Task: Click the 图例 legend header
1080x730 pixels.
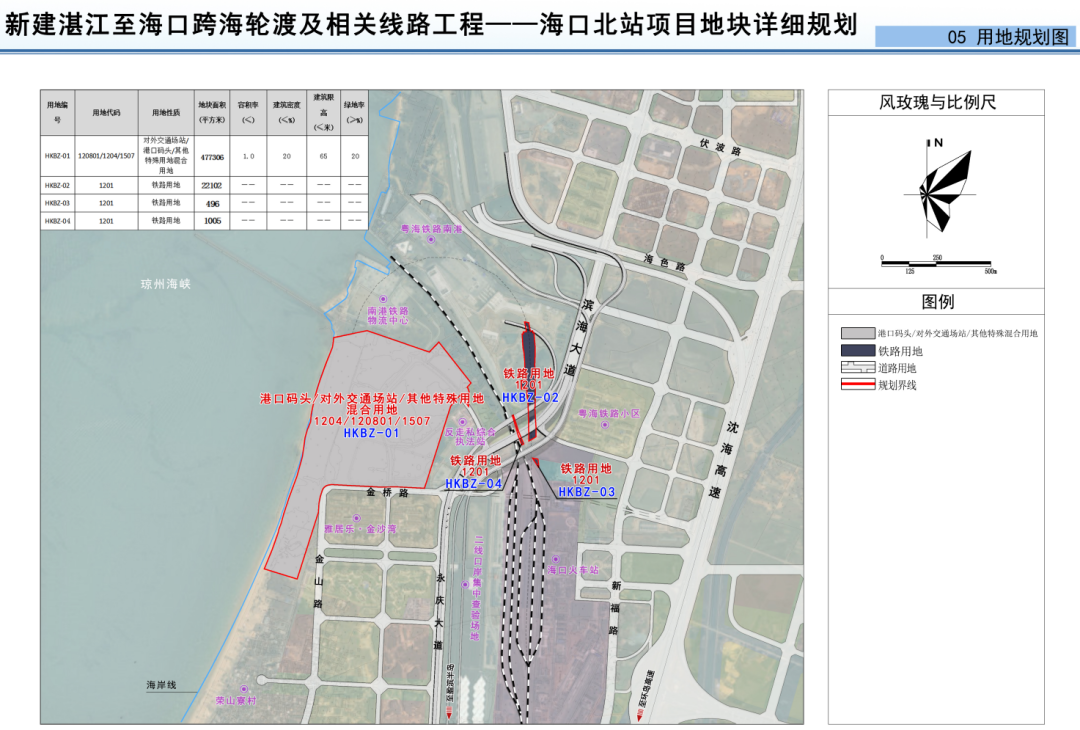Action: tap(937, 302)
